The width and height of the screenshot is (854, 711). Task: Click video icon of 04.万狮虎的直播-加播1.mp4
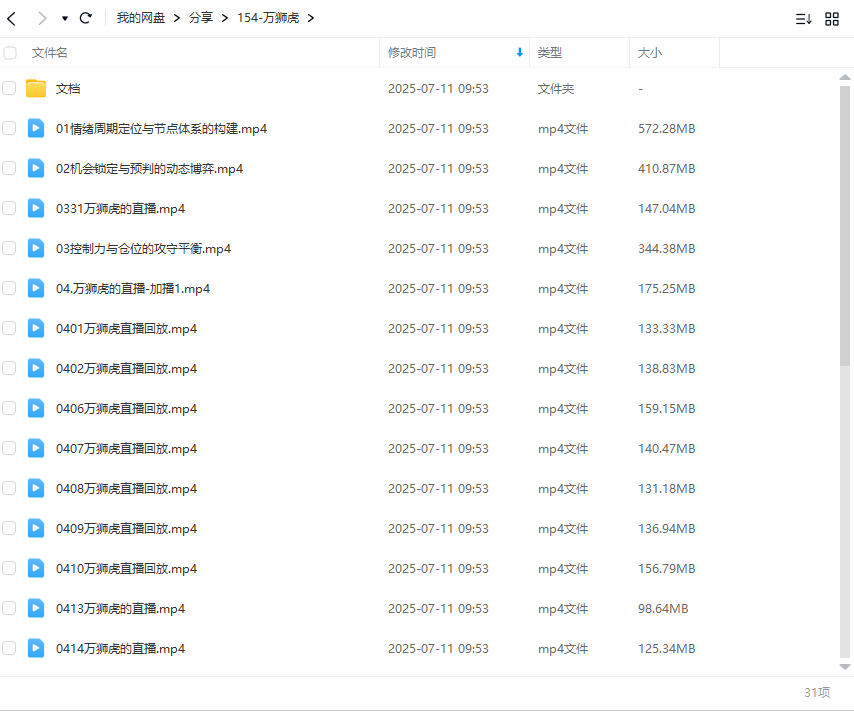coord(36,288)
